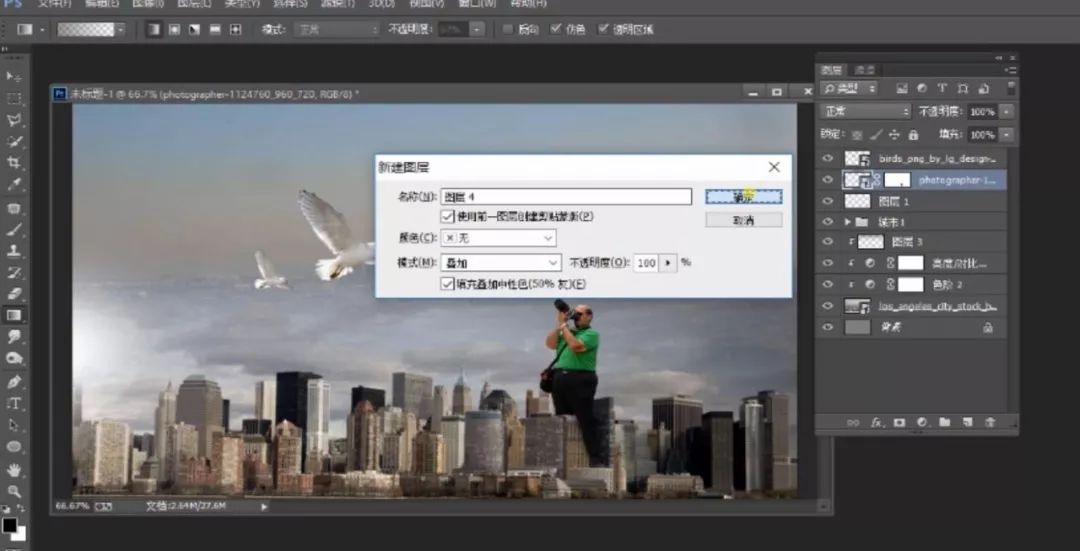Screen dimensions: 1080x551
Task: Choose Reflected Gradient style in options bar
Action: [215, 30]
